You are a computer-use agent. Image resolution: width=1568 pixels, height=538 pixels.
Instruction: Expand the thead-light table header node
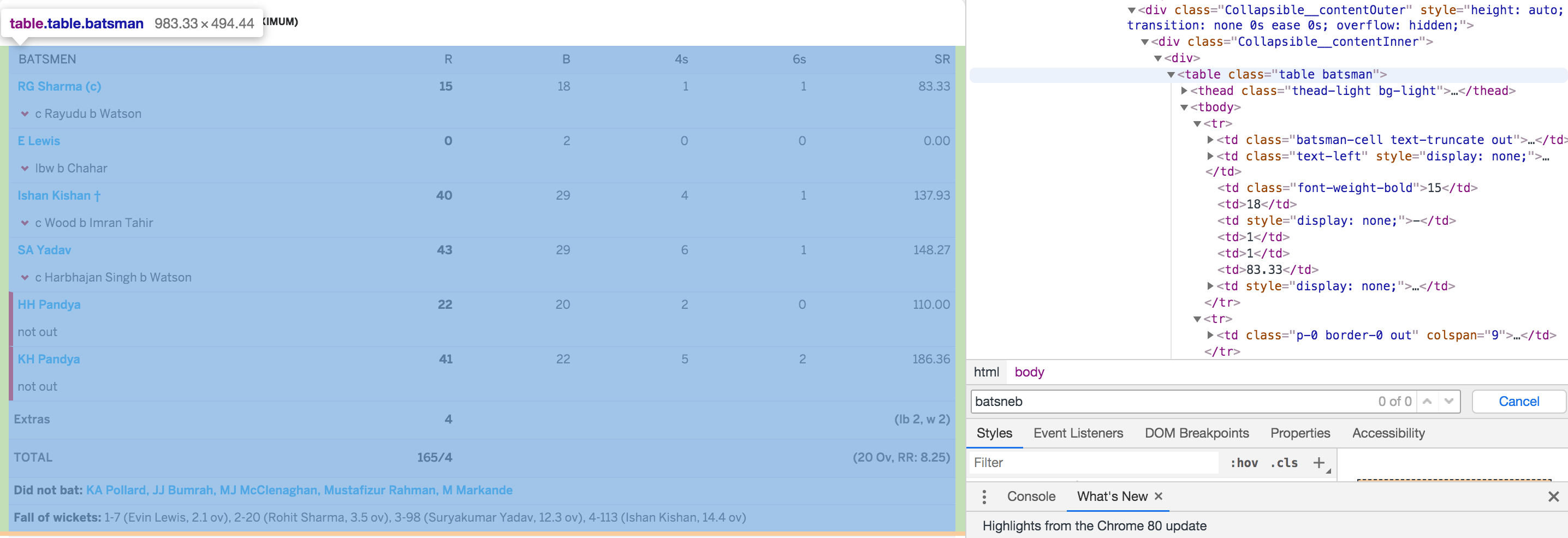click(1185, 90)
